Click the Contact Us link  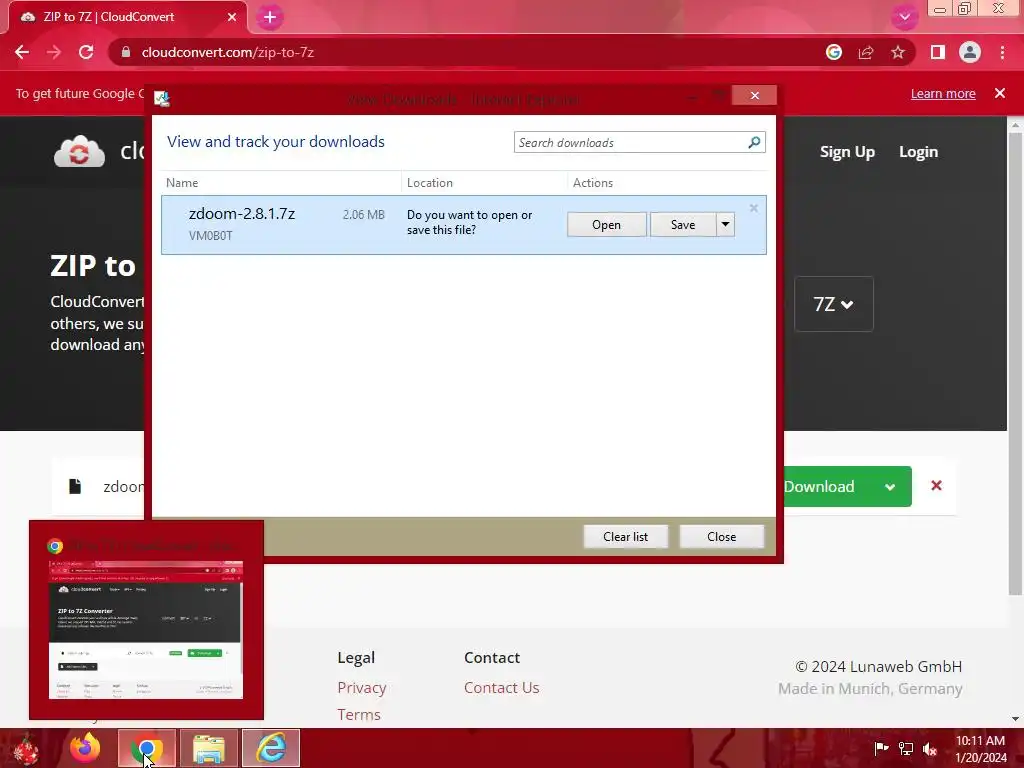coord(502,688)
